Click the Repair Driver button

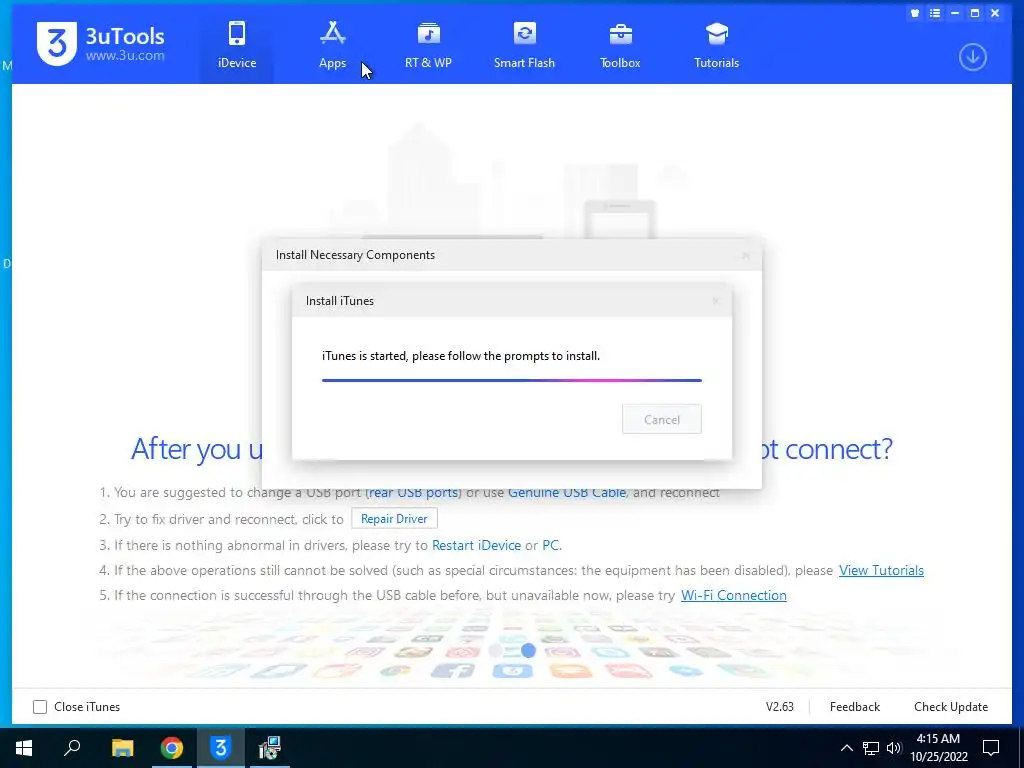[394, 519]
